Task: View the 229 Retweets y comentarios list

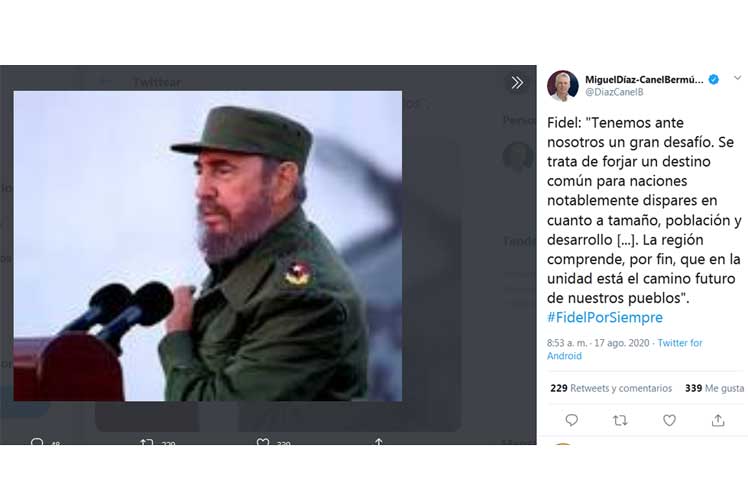Action: point(611,388)
